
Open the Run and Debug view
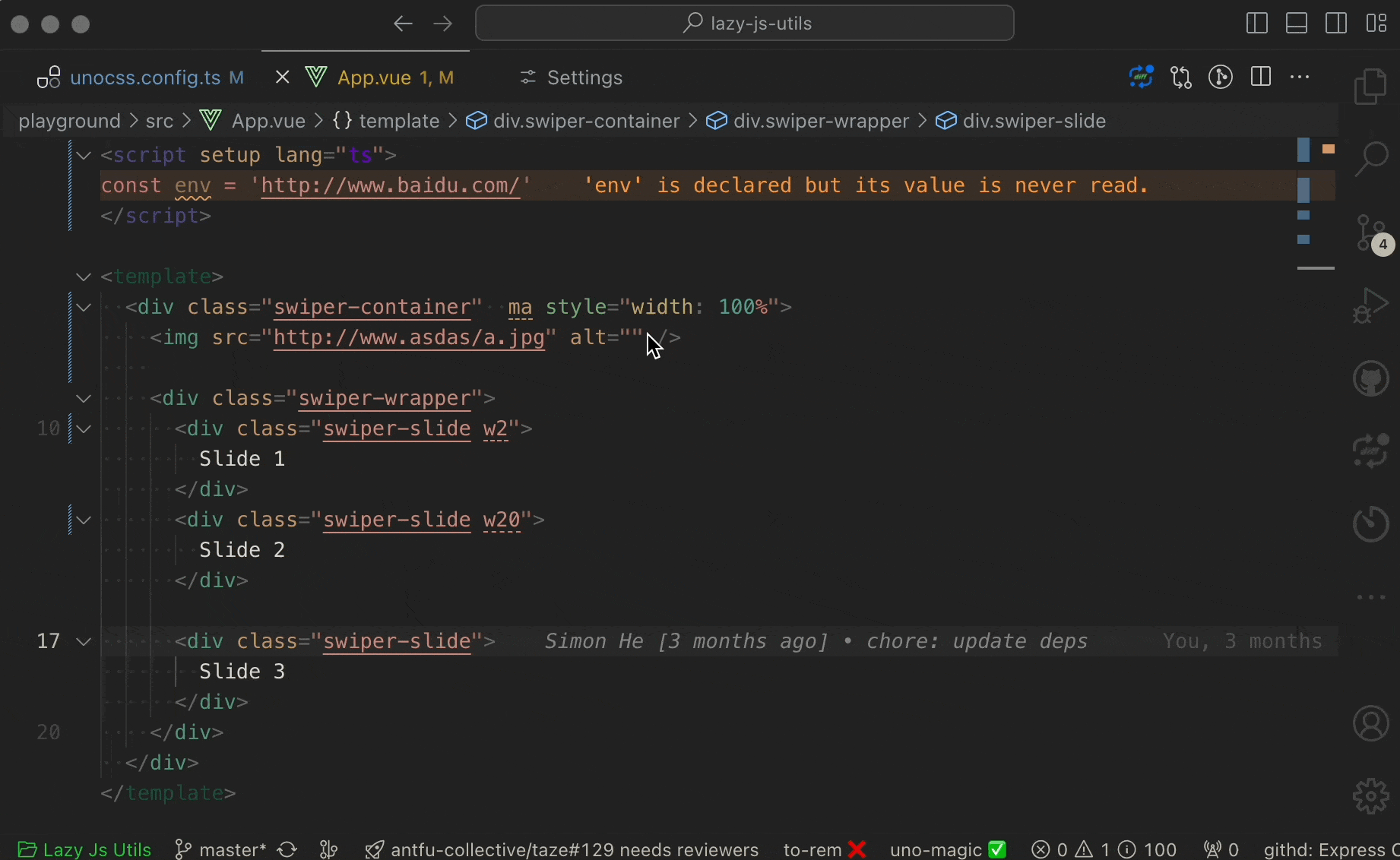[x=1371, y=305]
